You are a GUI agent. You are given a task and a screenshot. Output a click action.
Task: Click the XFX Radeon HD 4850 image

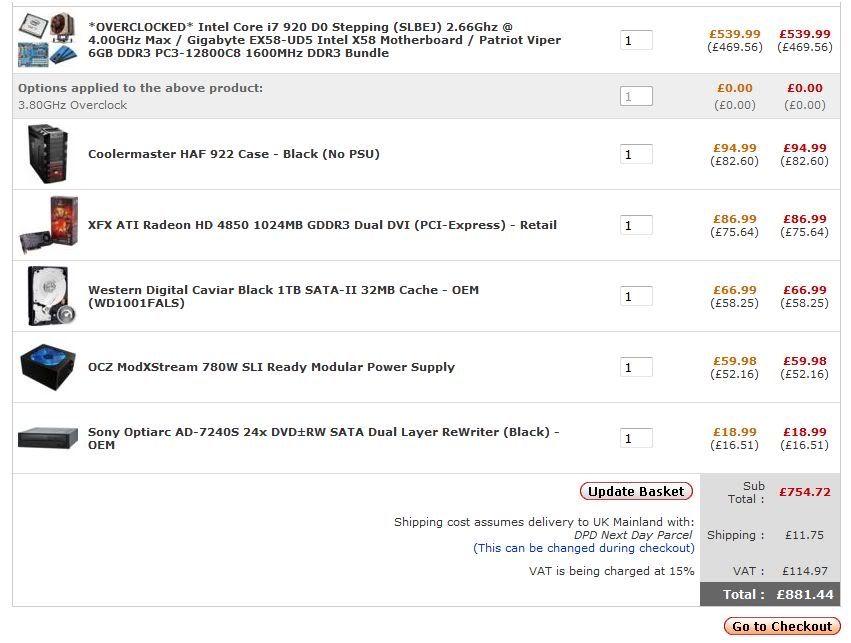[x=47, y=225]
